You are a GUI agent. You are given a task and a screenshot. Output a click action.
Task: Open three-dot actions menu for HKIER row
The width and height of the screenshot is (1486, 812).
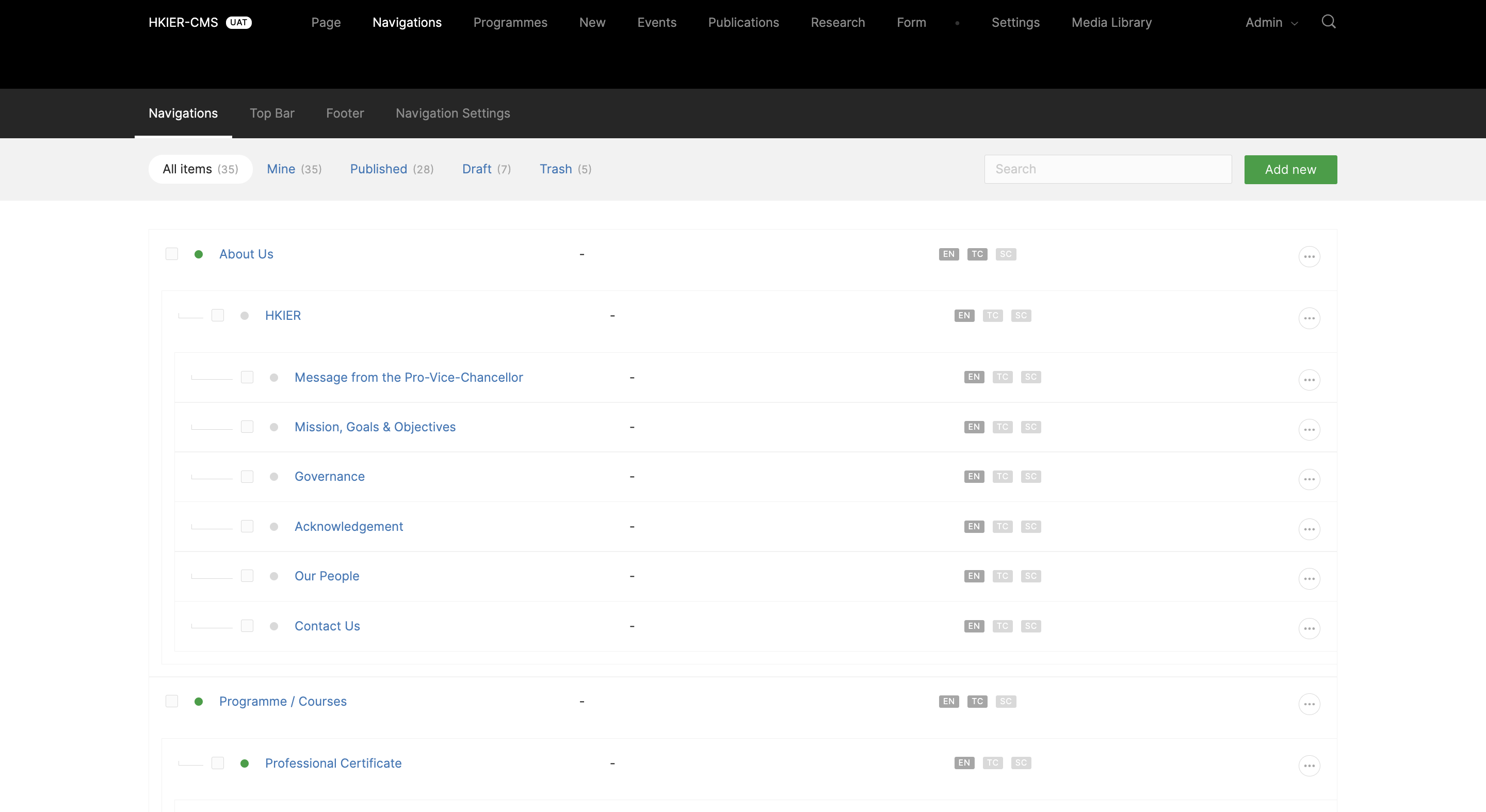tap(1309, 318)
